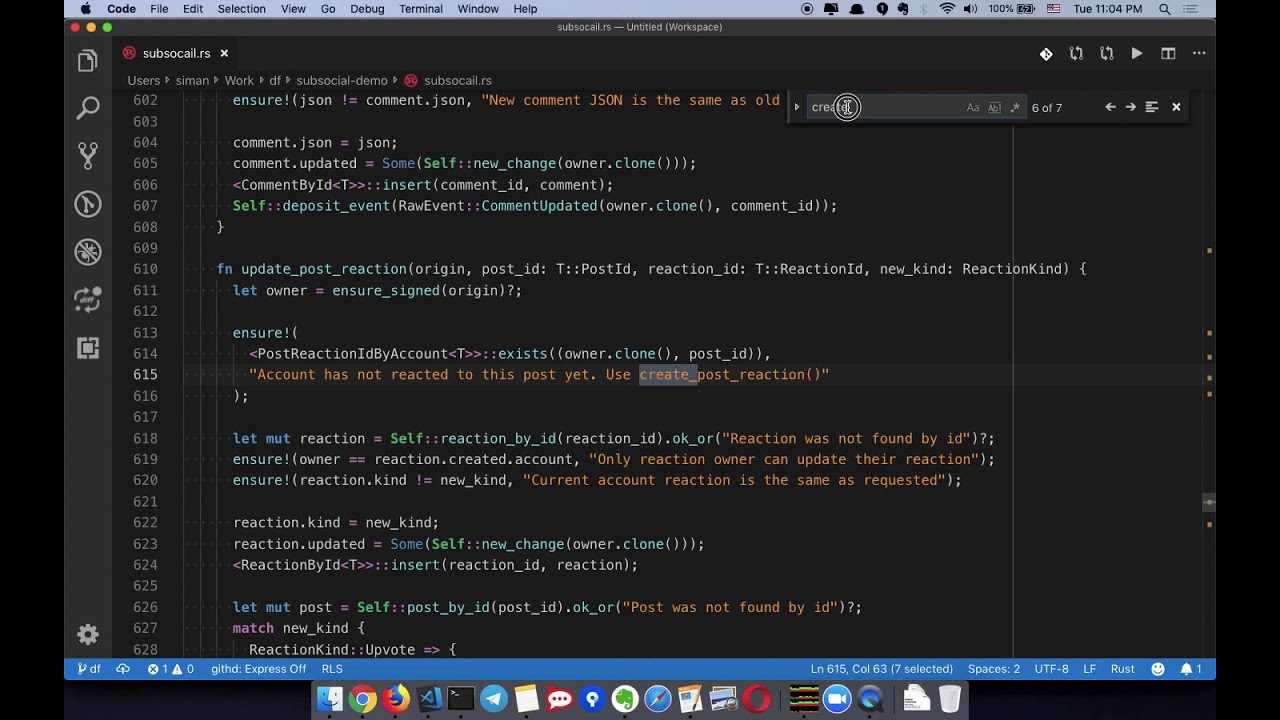This screenshot has width=1280, height=720.
Task: Open Google Chrome from the dock
Action: (x=363, y=699)
